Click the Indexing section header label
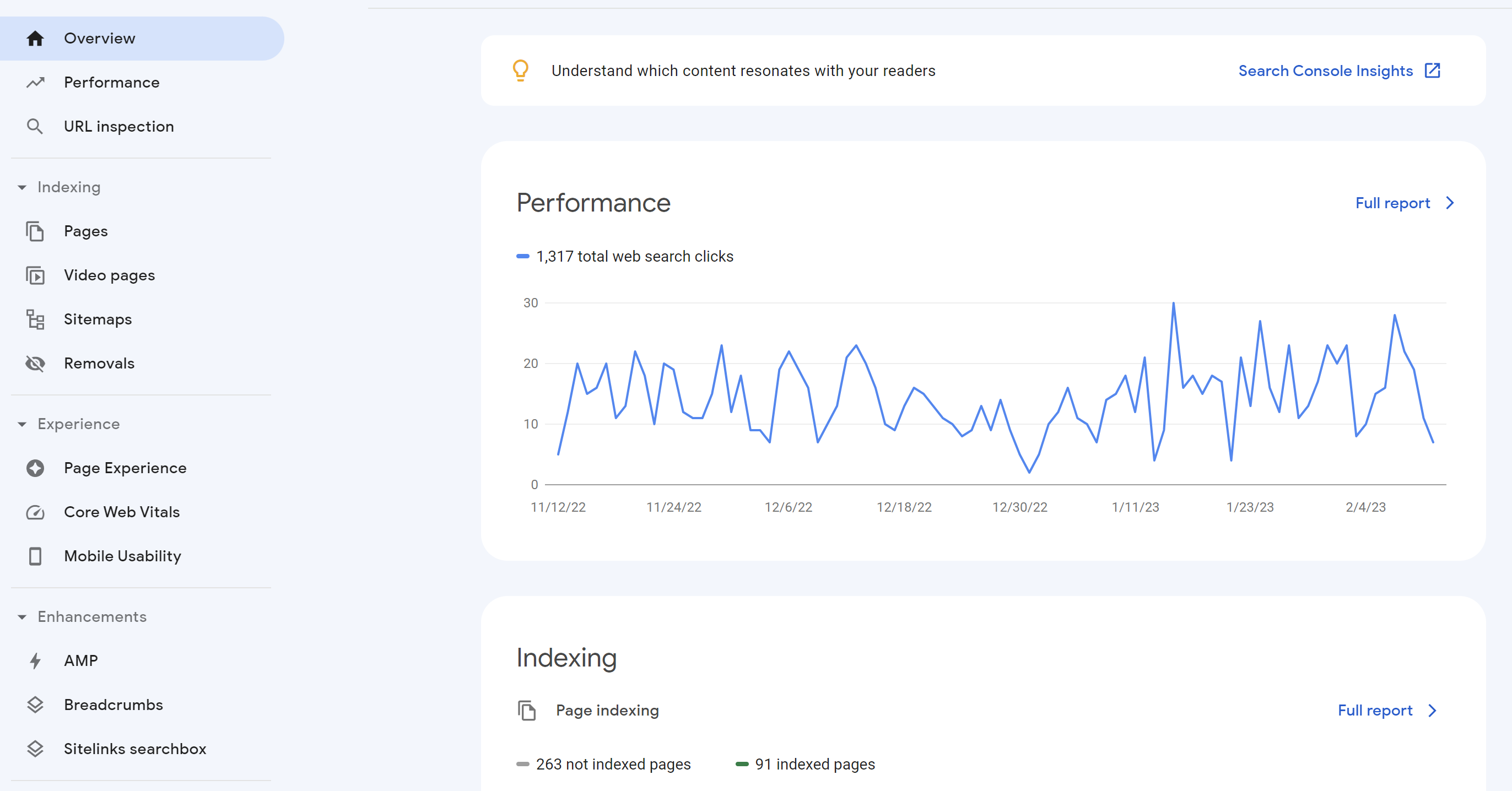This screenshot has width=1512, height=791. (69, 187)
